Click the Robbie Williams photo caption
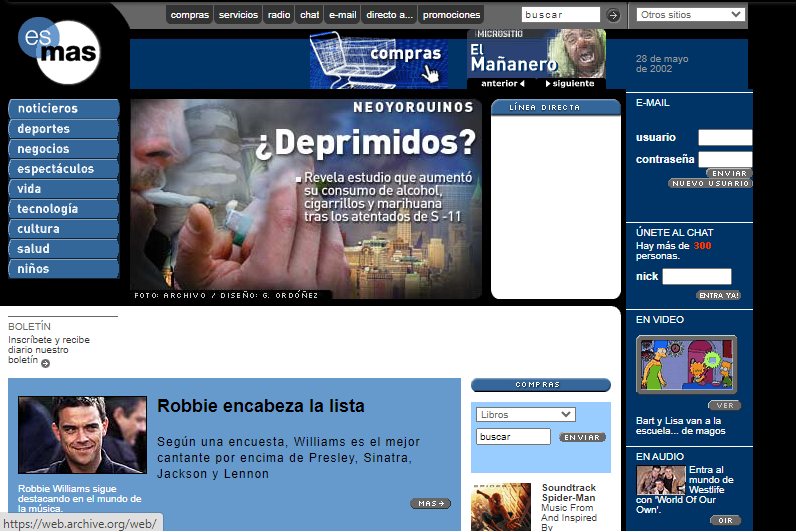Viewport: 796px width, 531px height. click(80, 499)
